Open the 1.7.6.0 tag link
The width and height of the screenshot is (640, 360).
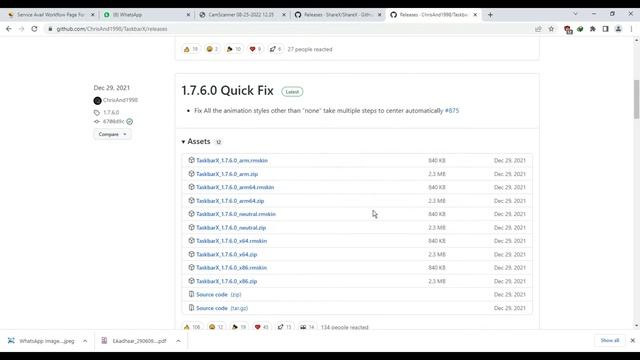pyautogui.click(x=111, y=112)
